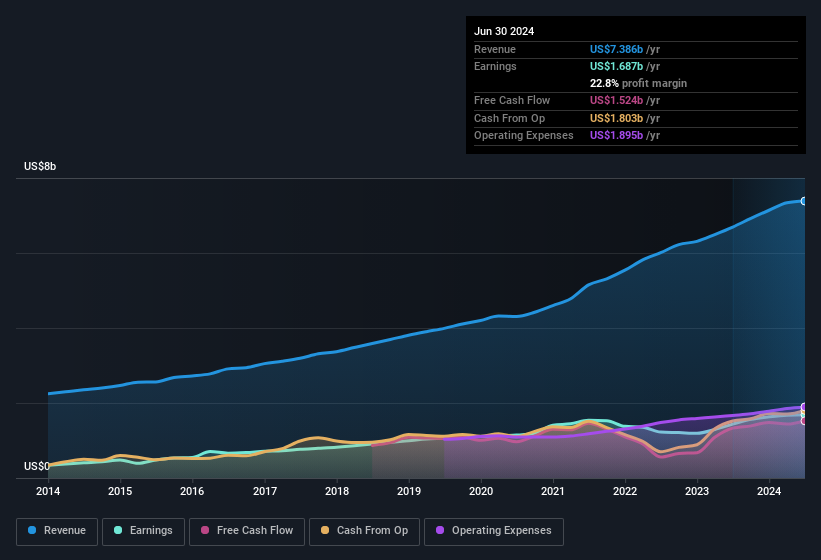Click the 2019 x-axis label

408,491
